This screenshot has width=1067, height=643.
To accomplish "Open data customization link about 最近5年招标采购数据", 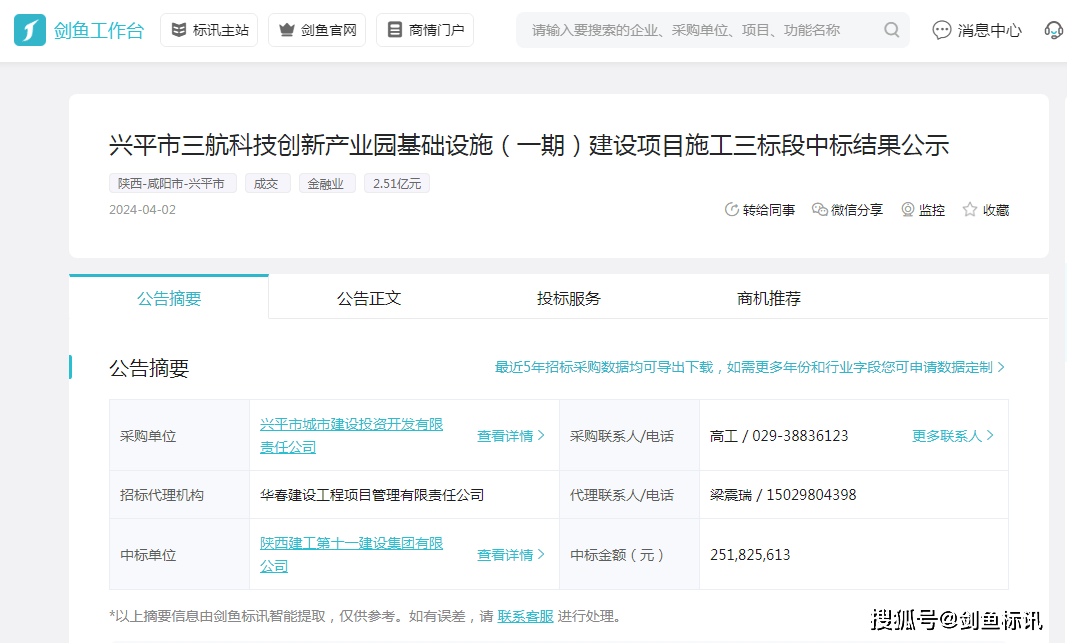I will coord(749,367).
